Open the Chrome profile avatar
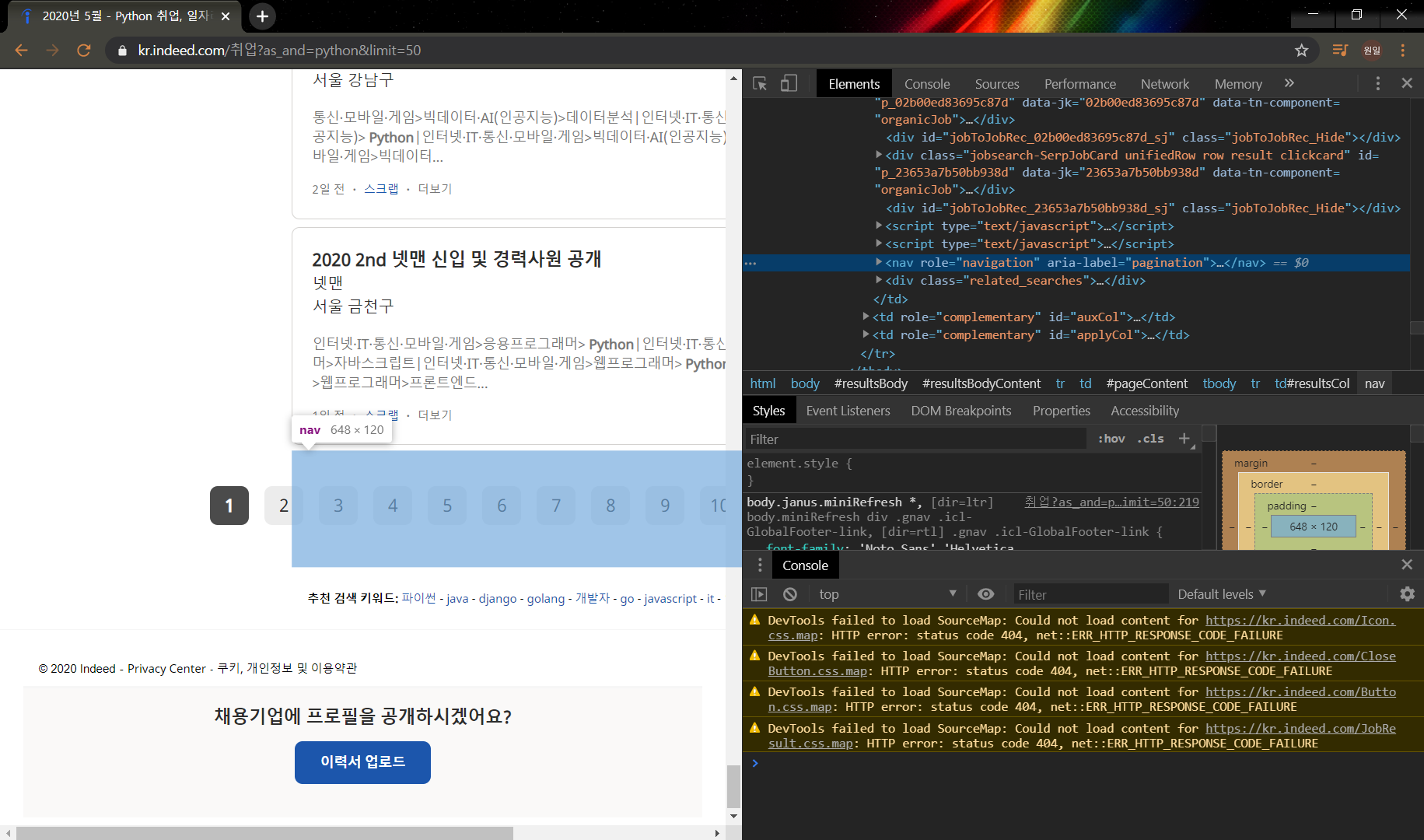The image size is (1424, 840). (1372, 51)
